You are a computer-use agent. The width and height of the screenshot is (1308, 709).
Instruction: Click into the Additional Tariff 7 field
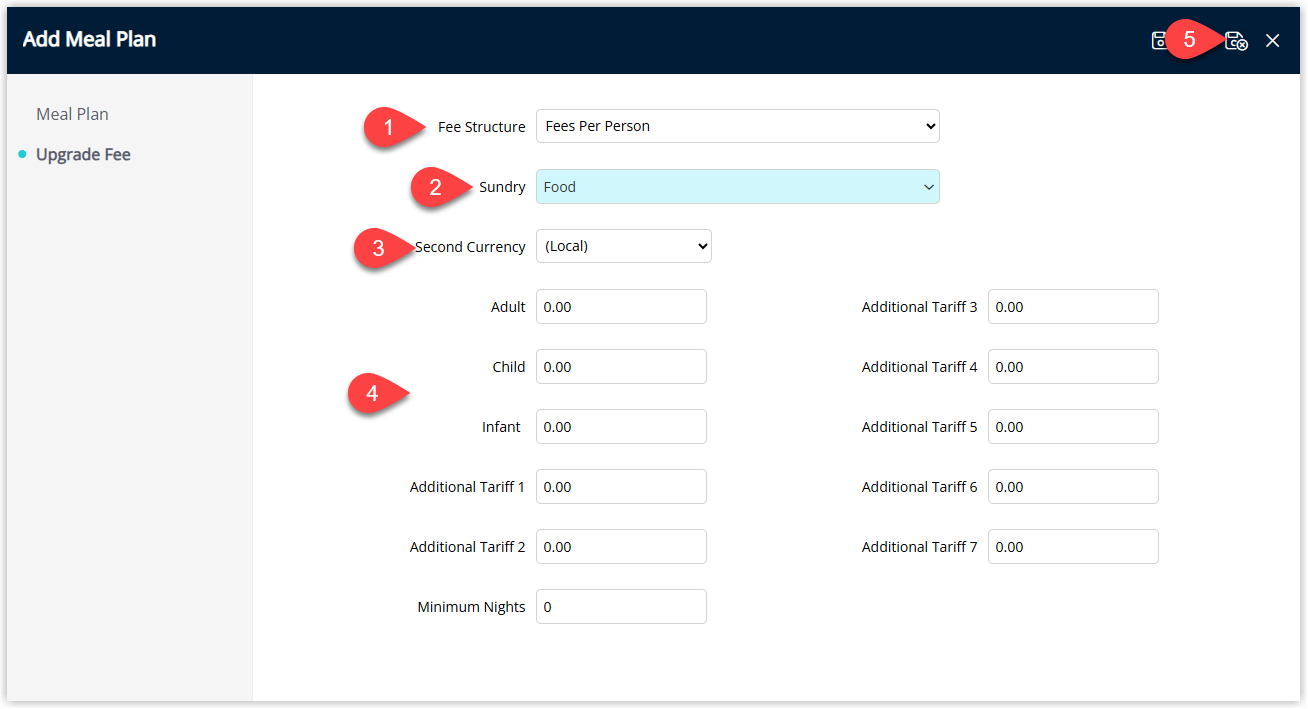pos(1073,547)
